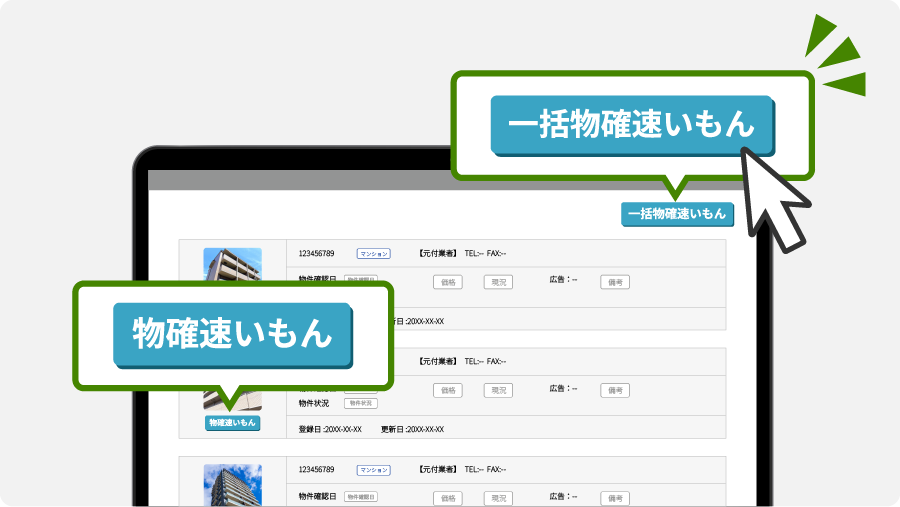Click the 現況 button in the second listing

[498, 390]
